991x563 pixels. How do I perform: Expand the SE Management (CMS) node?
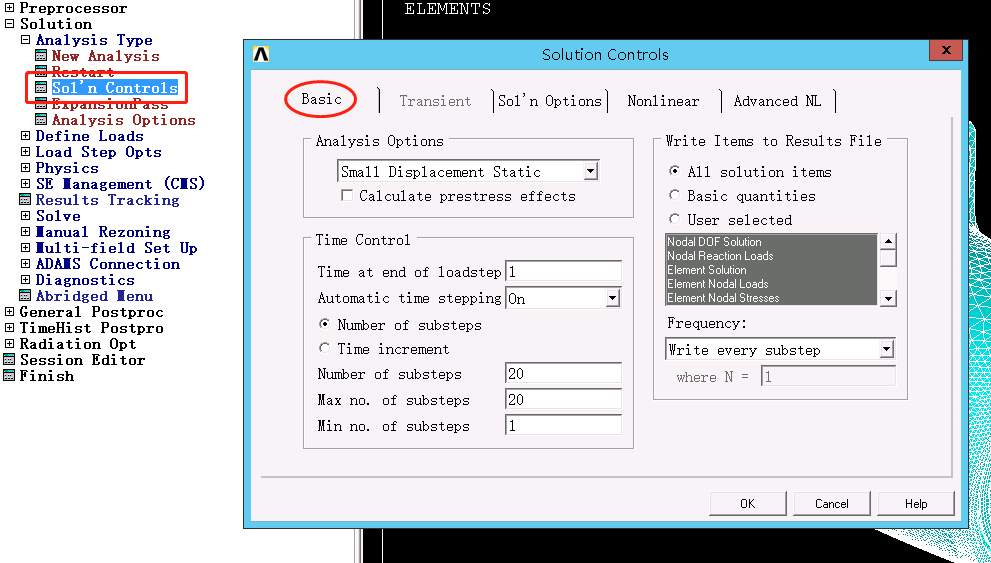(25, 183)
